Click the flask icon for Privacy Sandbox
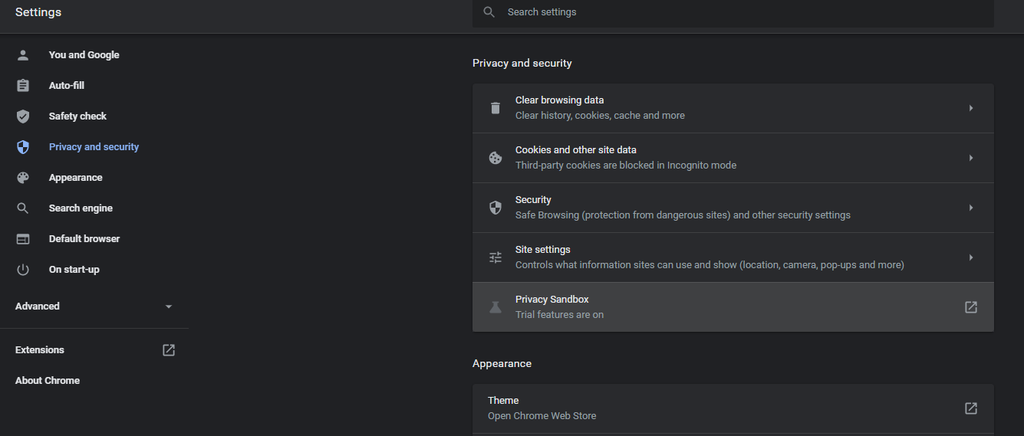Image resolution: width=1024 pixels, height=436 pixels. pyautogui.click(x=496, y=307)
